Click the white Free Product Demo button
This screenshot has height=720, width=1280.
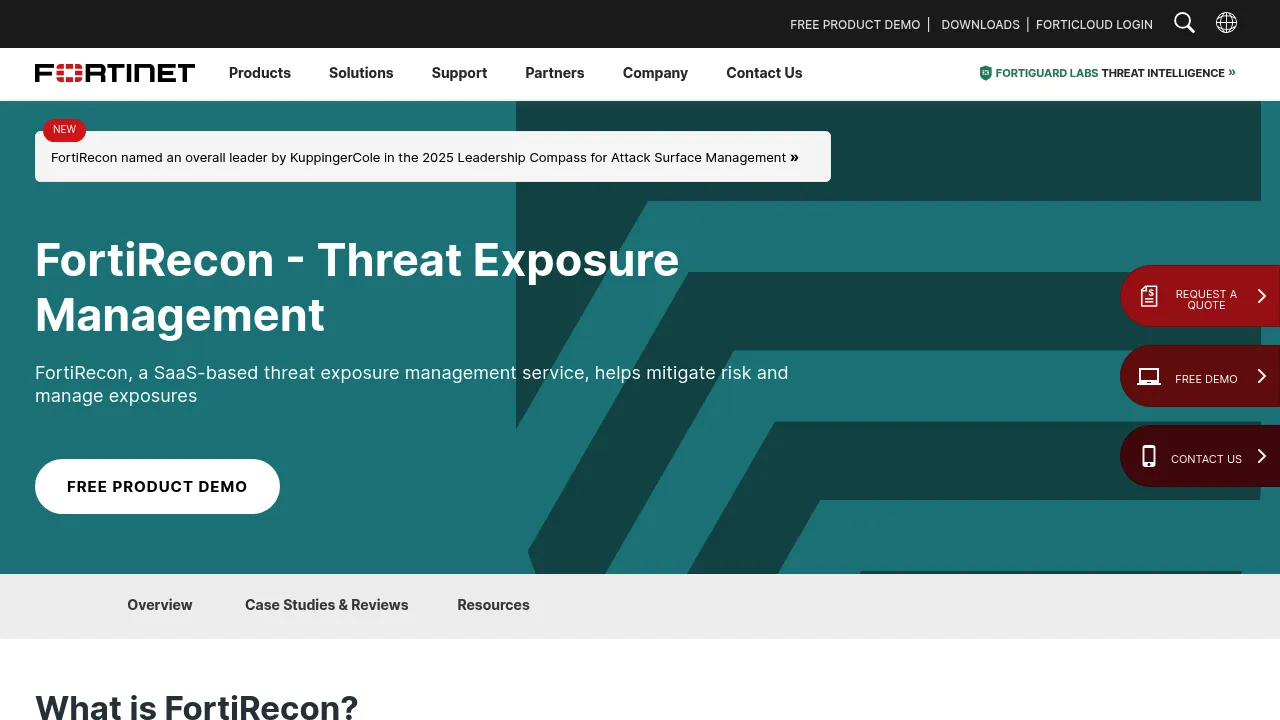[x=157, y=486]
